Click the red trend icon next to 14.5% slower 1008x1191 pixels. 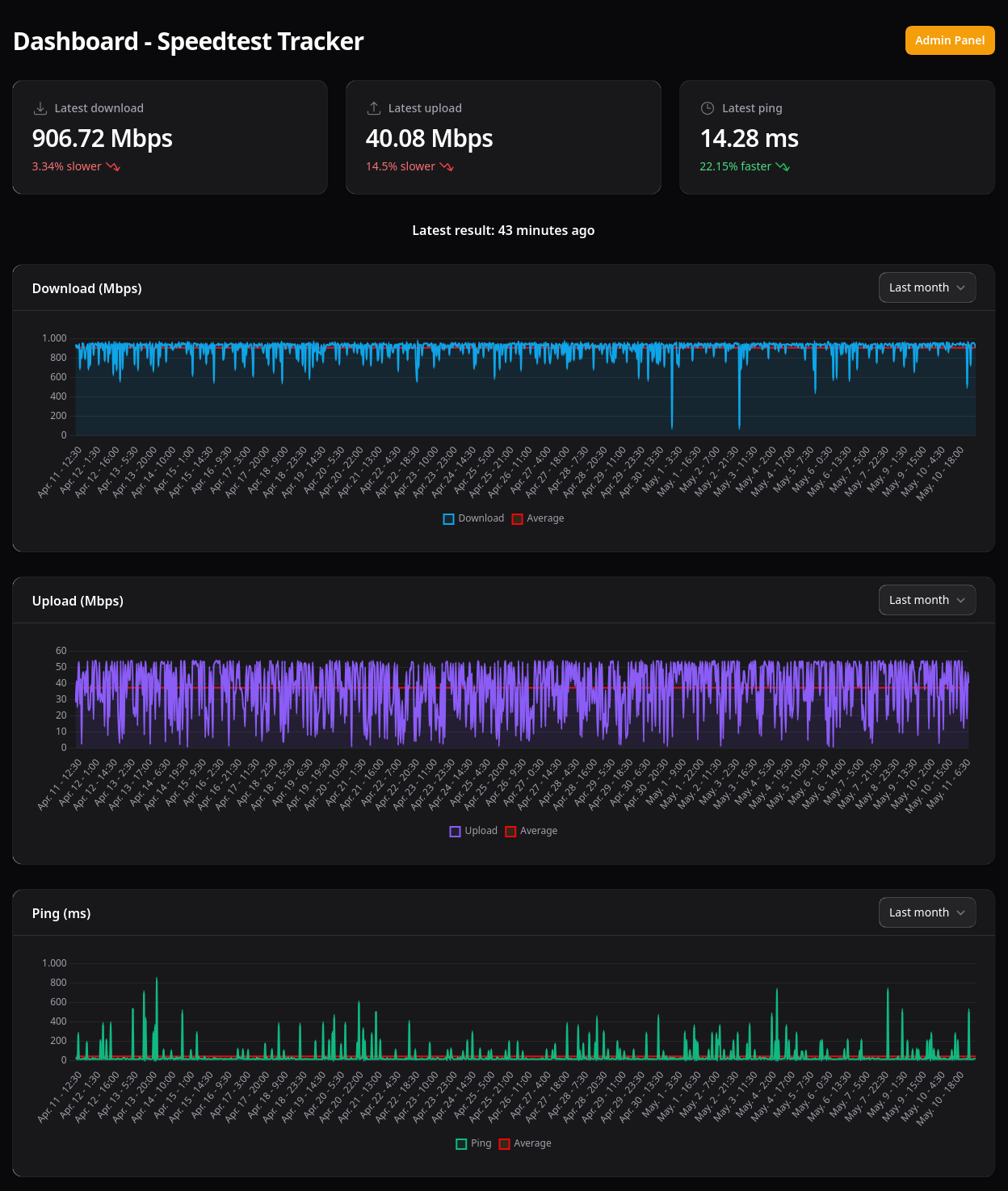[x=447, y=167]
